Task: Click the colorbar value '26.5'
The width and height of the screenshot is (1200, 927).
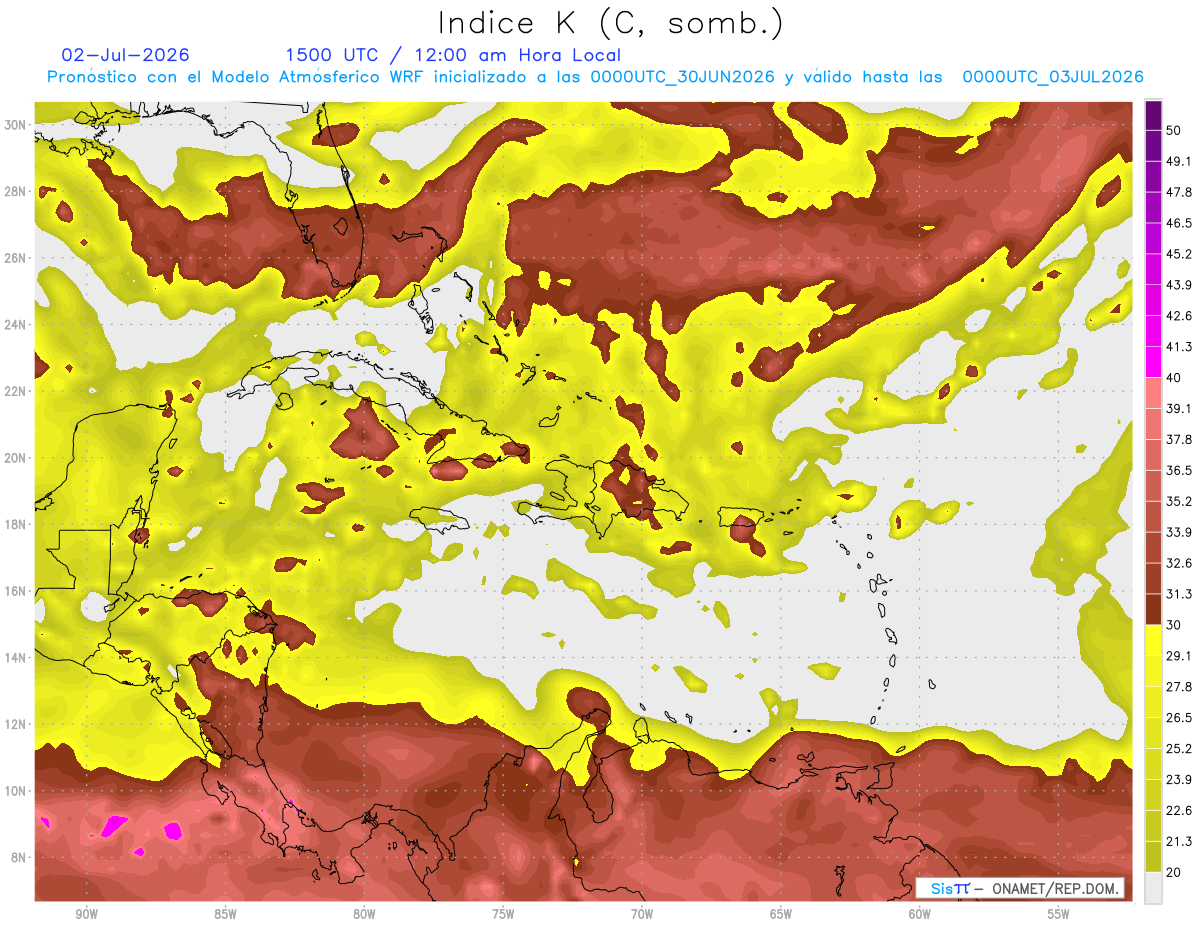Action: 1178,719
